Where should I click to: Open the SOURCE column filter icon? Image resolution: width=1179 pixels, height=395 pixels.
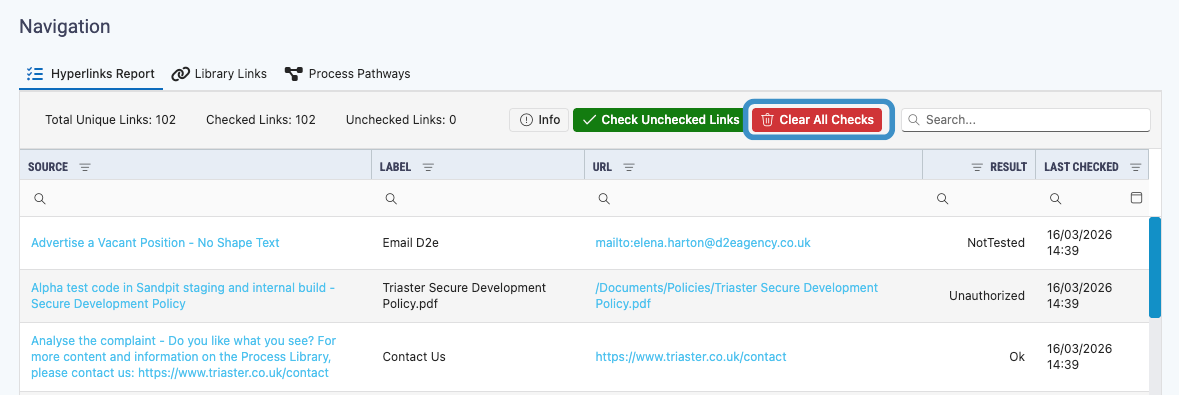point(85,167)
